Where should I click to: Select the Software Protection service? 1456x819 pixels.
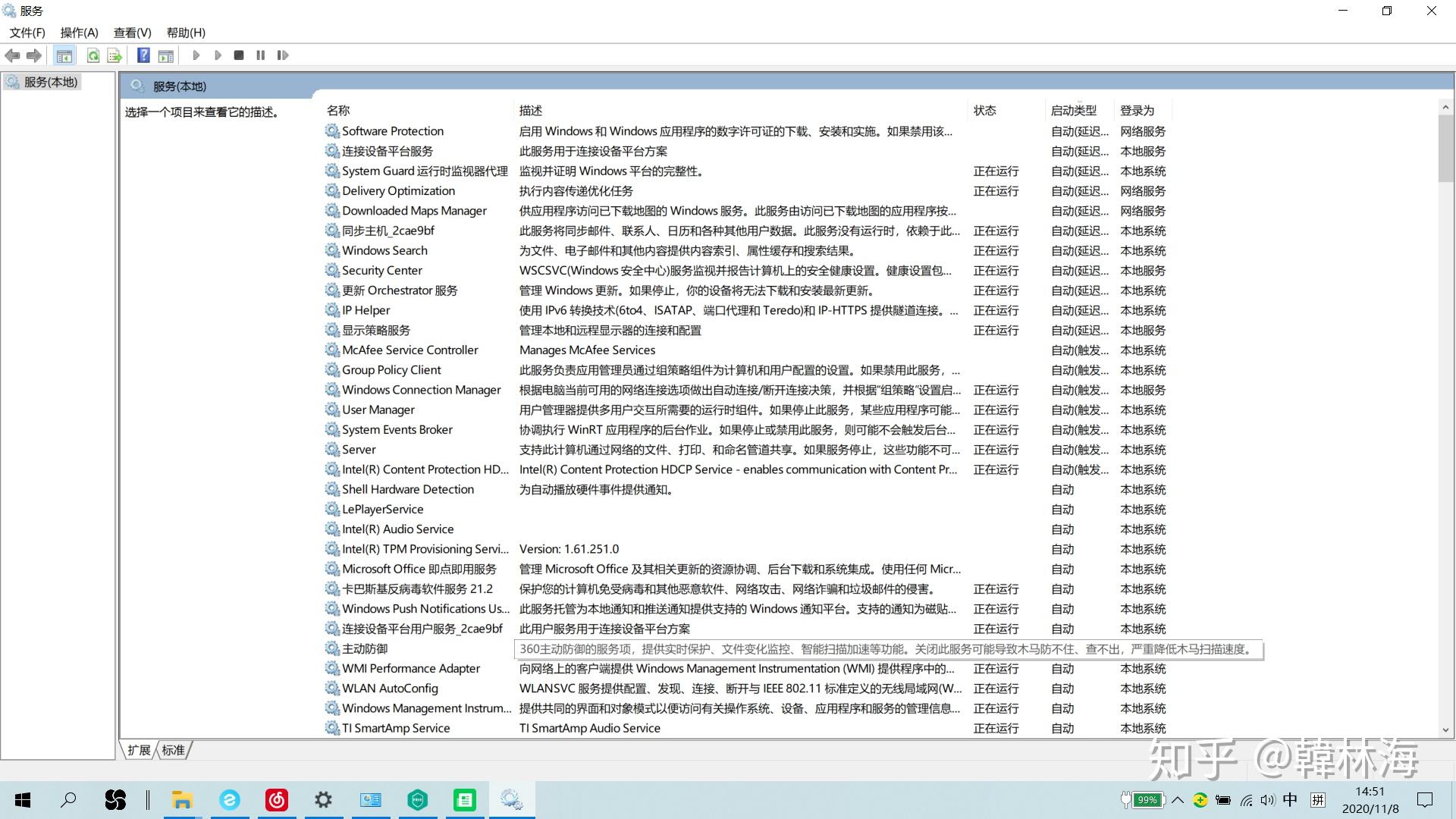(x=393, y=131)
